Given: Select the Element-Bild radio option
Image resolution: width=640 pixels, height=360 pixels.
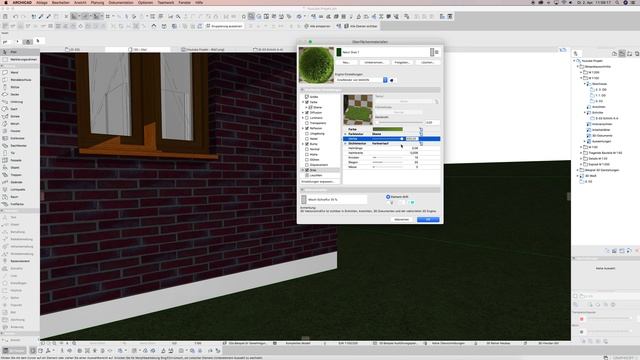Looking at the screenshot, I should click(388, 197).
